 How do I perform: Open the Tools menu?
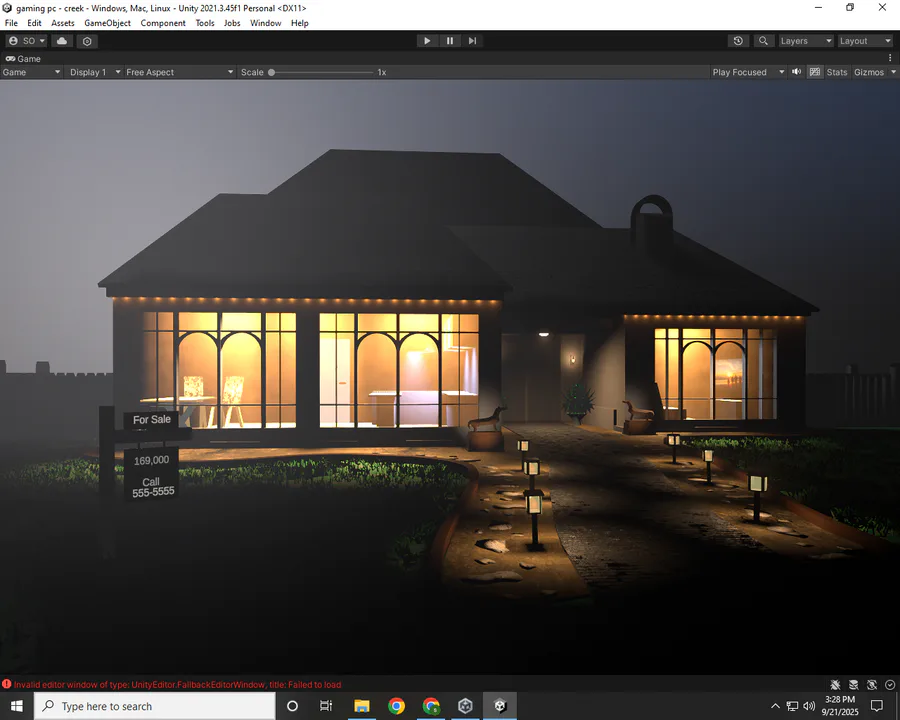[x=205, y=23]
